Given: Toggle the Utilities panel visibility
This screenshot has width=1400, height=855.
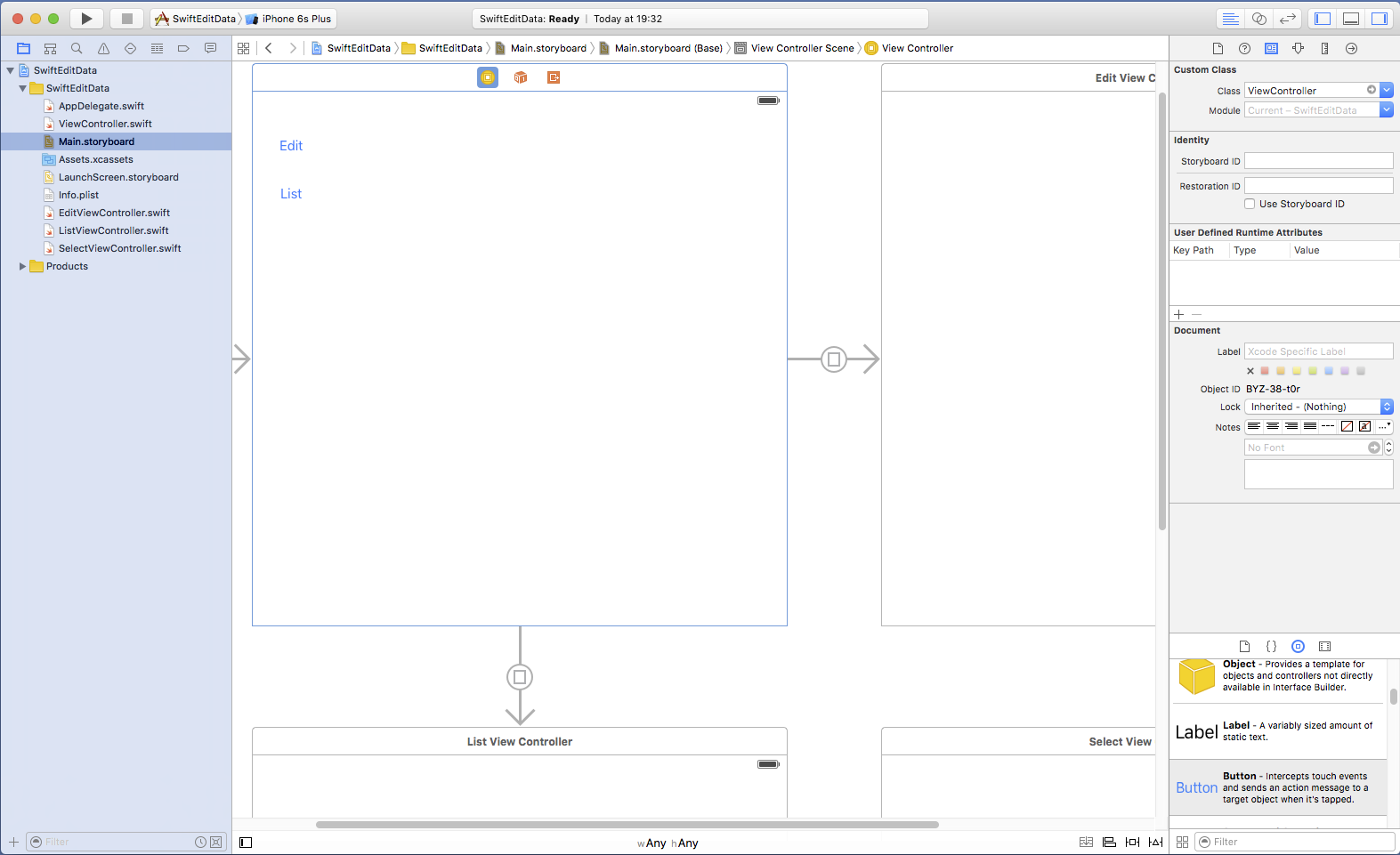Looking at the screenshot, I should pyautogui.click(x=1379, y=19).
